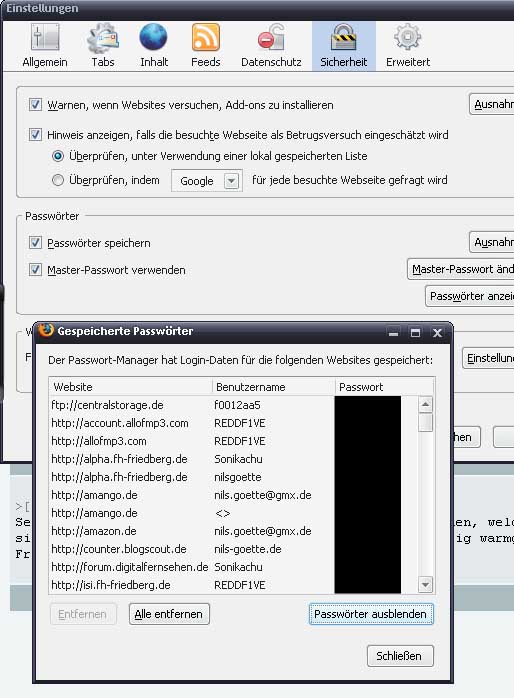The image size is (514, 698).
Task: Sort by Benutzername column header
Action: pyautogui.click(x=273, y=387)
